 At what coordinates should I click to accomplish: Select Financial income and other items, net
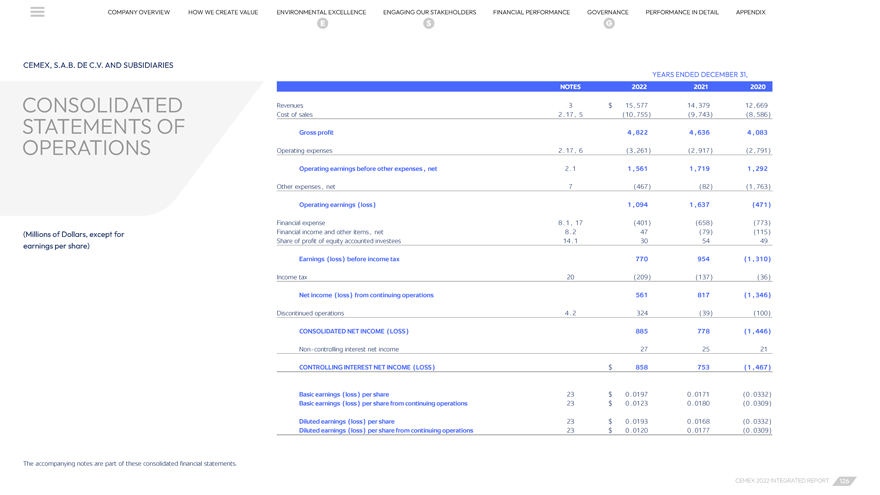[x=329, y=232]
